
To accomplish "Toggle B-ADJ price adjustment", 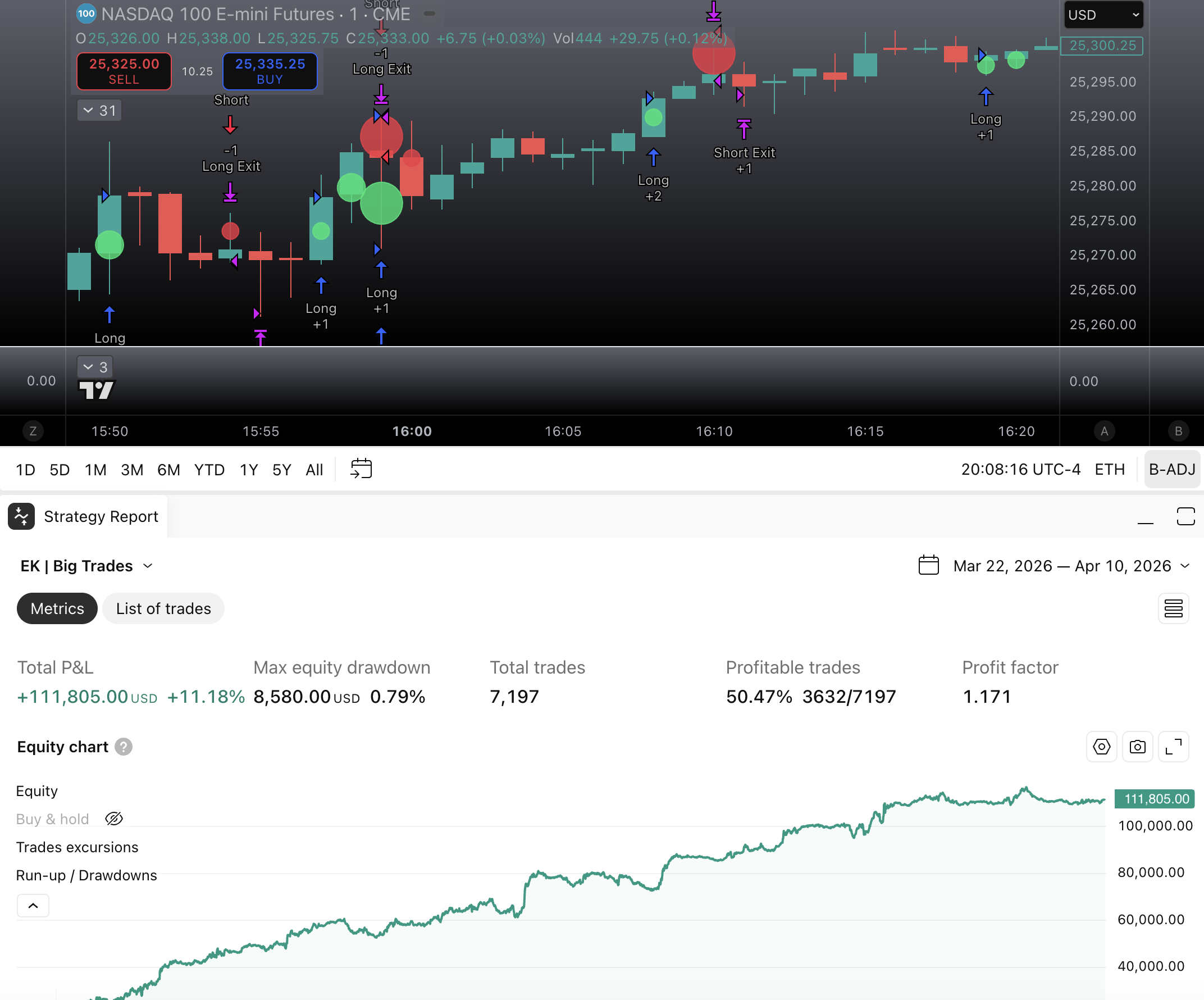I will [1171, 469].
